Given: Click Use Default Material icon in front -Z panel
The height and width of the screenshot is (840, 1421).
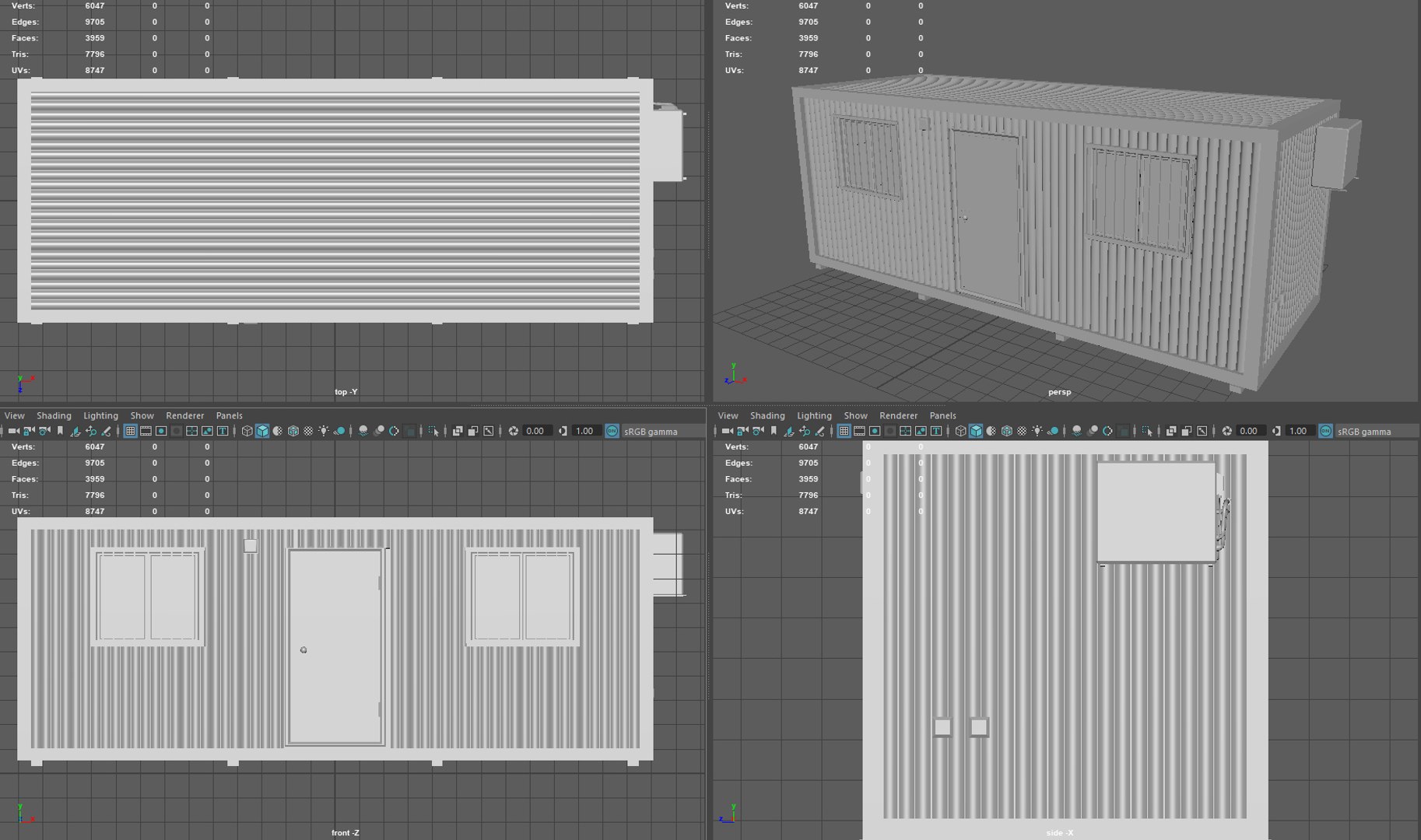Looking at the screenshot, I should [278, 431].
